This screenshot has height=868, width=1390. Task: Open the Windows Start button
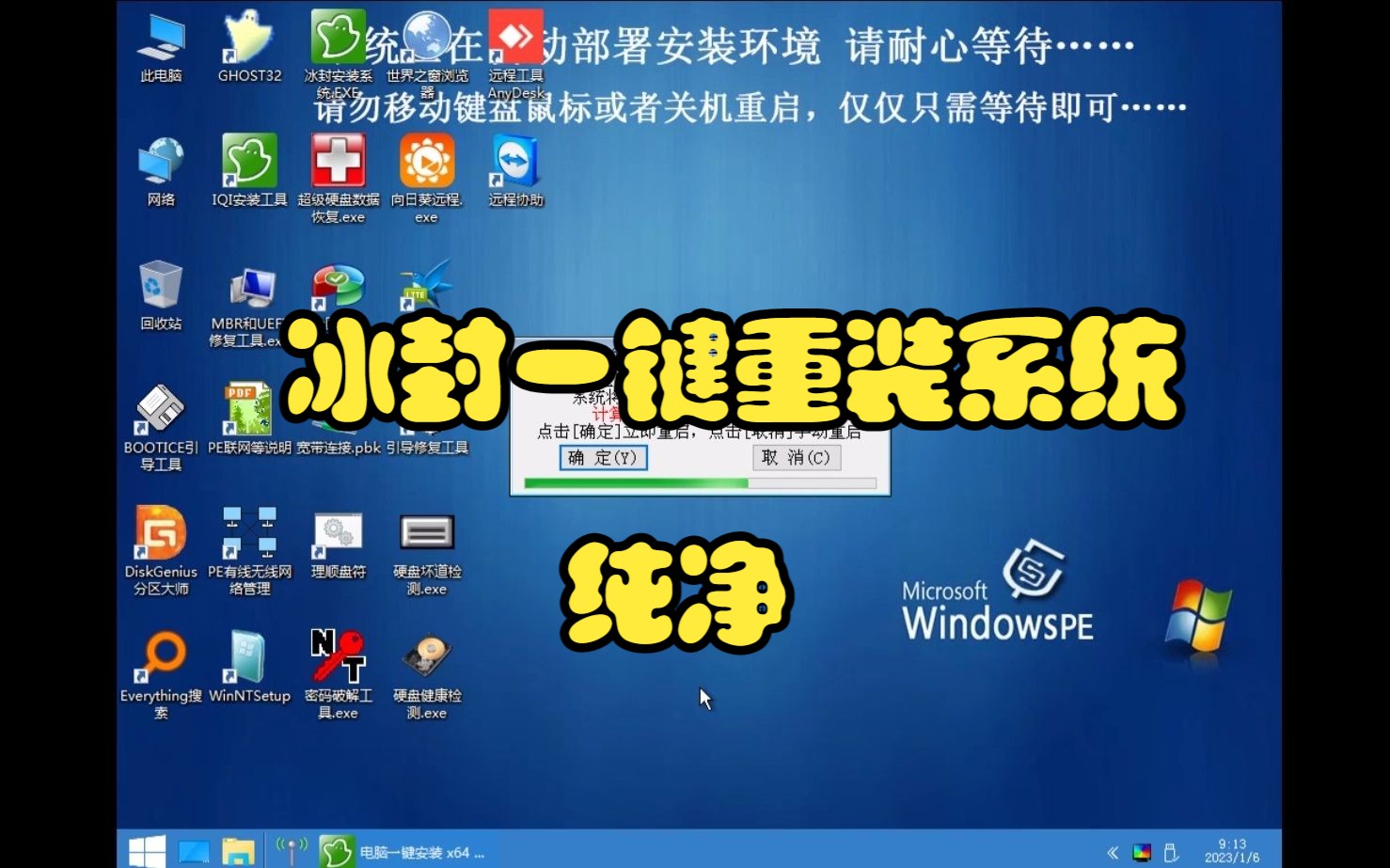(x=147, y=852)
